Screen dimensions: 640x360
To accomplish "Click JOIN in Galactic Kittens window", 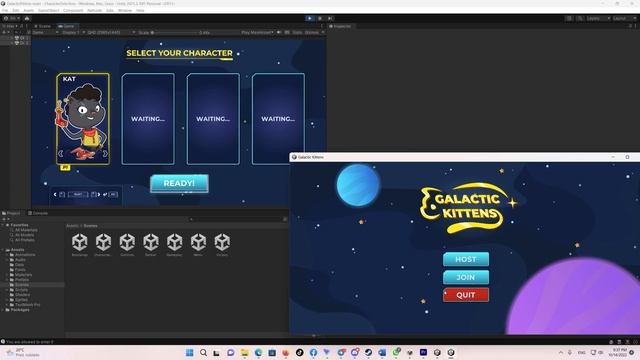I will [x=466, y=277].
